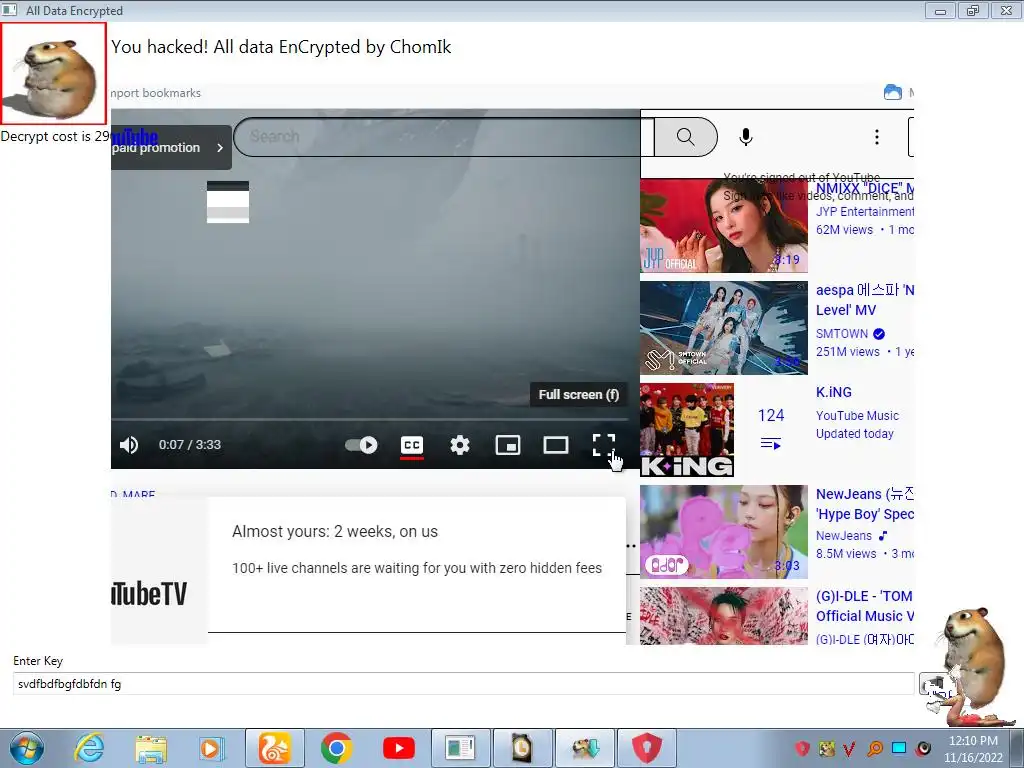Click the JYP Entertainment channel name

(865, 212)
